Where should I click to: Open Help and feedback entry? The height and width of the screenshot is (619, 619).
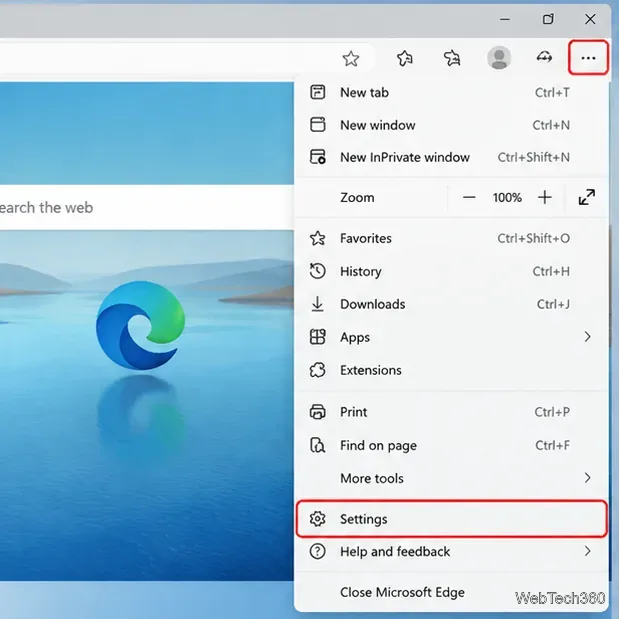[x=451, y=551]
